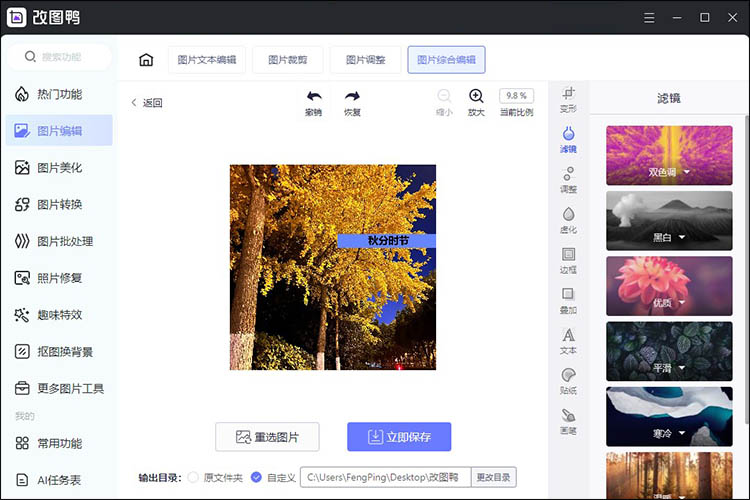This screenshot has height=500, width=750.
Task: Expand the 寒冷 filter dropdown arrow
Action: 682,433
